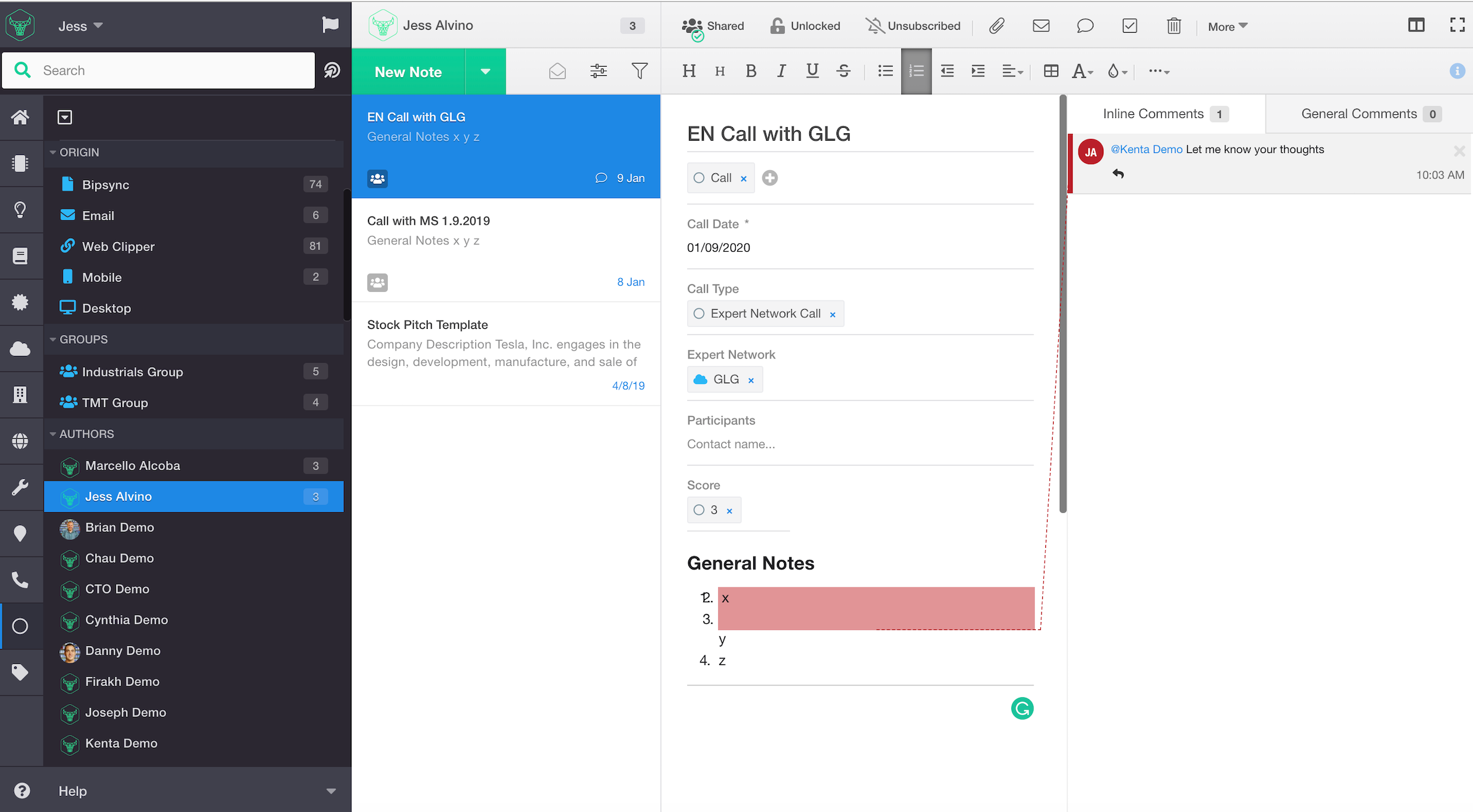Viewport: 1473px width, 812px height.
Task: Open the task checkbox icon in toolbar
Action: (1129, 26)
